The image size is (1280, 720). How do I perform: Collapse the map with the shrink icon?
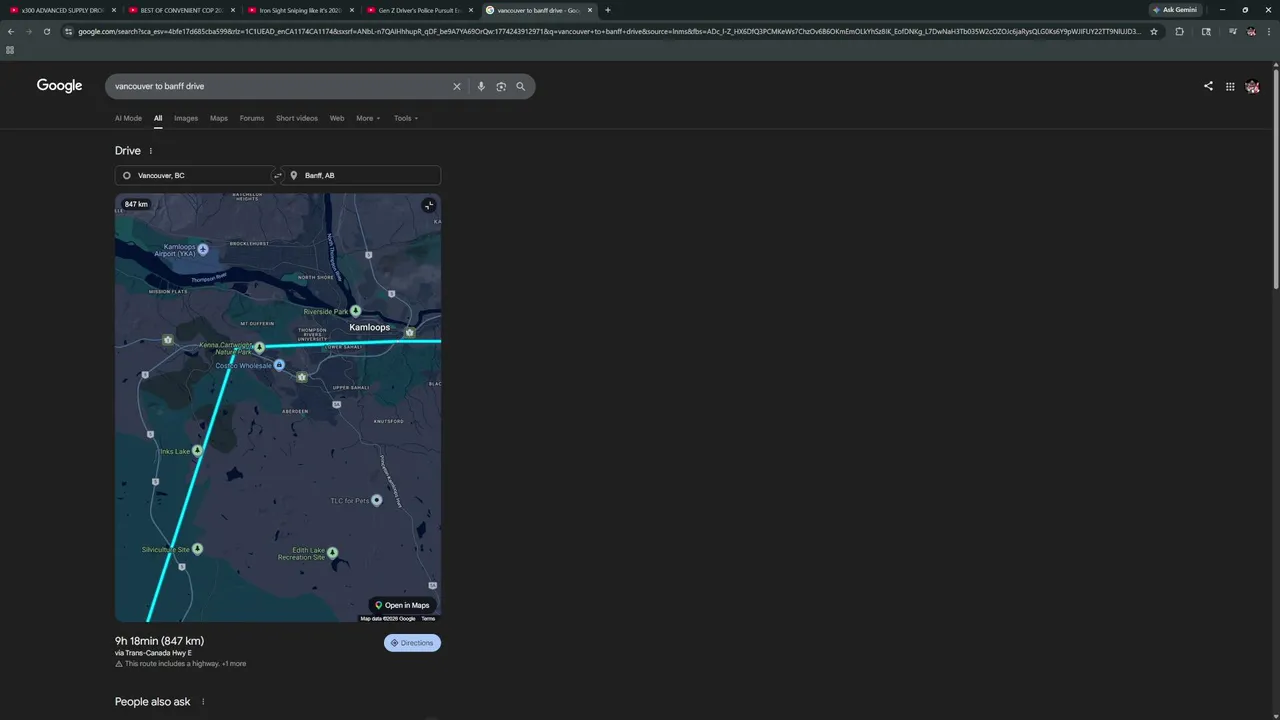429,205
